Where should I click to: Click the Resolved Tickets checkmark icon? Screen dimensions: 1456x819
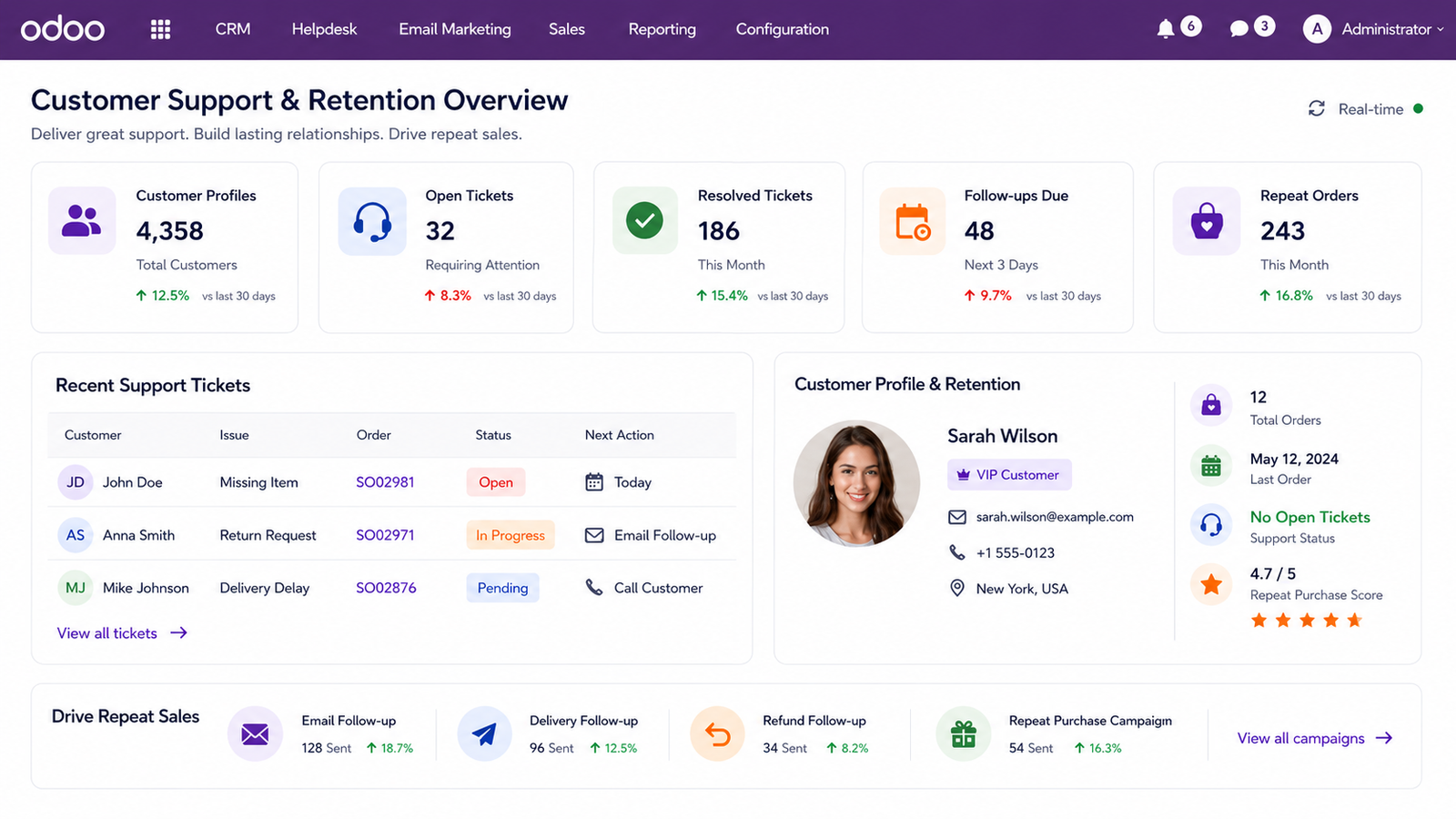click(x=644, y=220)
